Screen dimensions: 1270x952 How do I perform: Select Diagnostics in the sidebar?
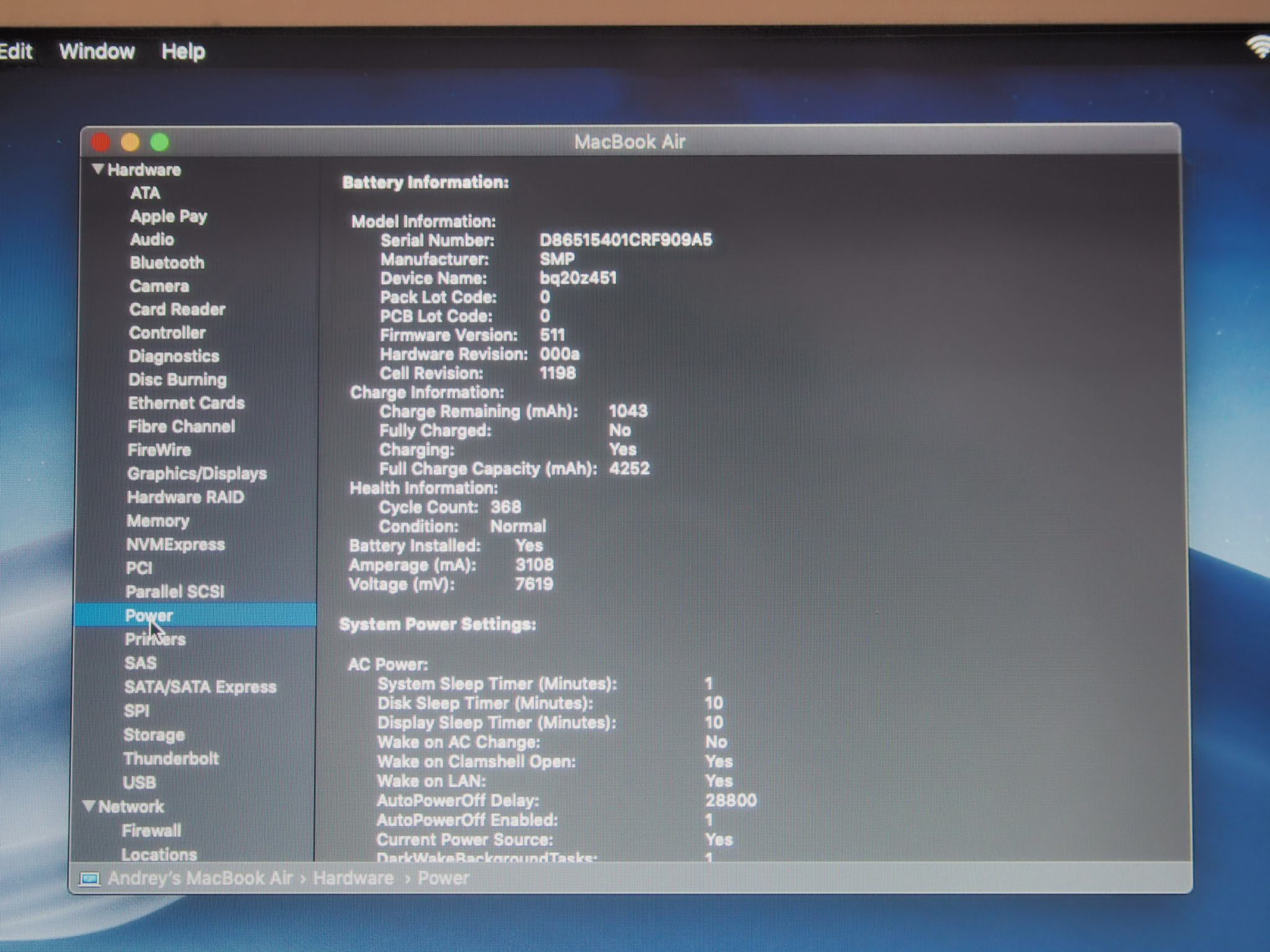click(174, 356)
